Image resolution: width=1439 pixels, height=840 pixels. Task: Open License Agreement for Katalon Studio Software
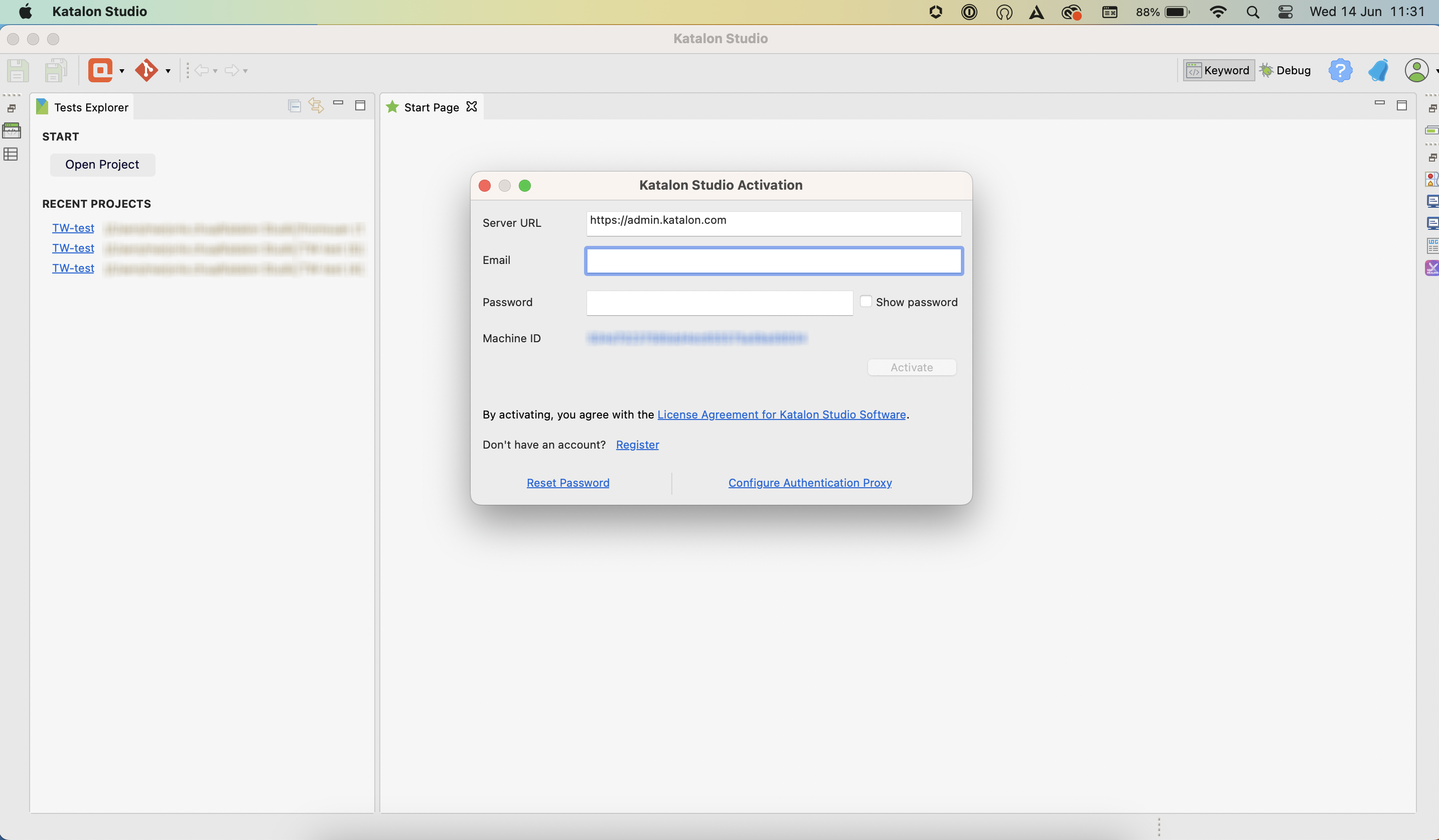point(782,414)
